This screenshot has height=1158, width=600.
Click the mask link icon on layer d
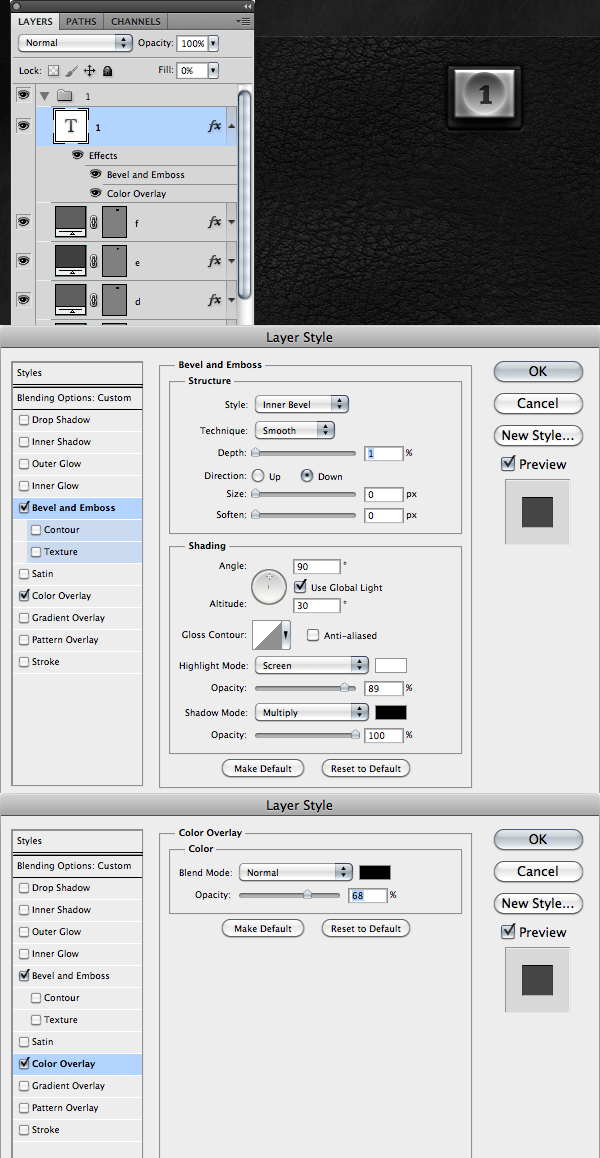coord(94,300)
